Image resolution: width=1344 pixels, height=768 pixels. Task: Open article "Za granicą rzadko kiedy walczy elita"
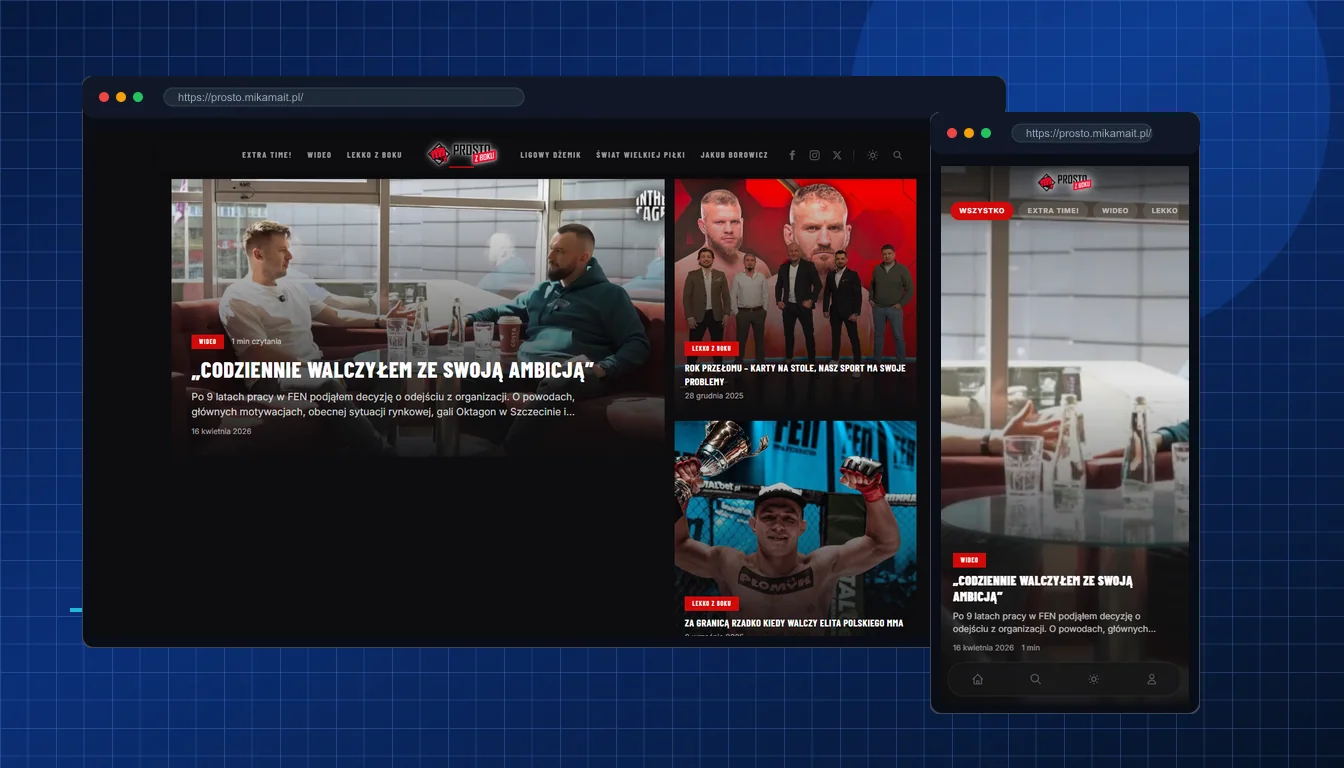coord(794,623)
